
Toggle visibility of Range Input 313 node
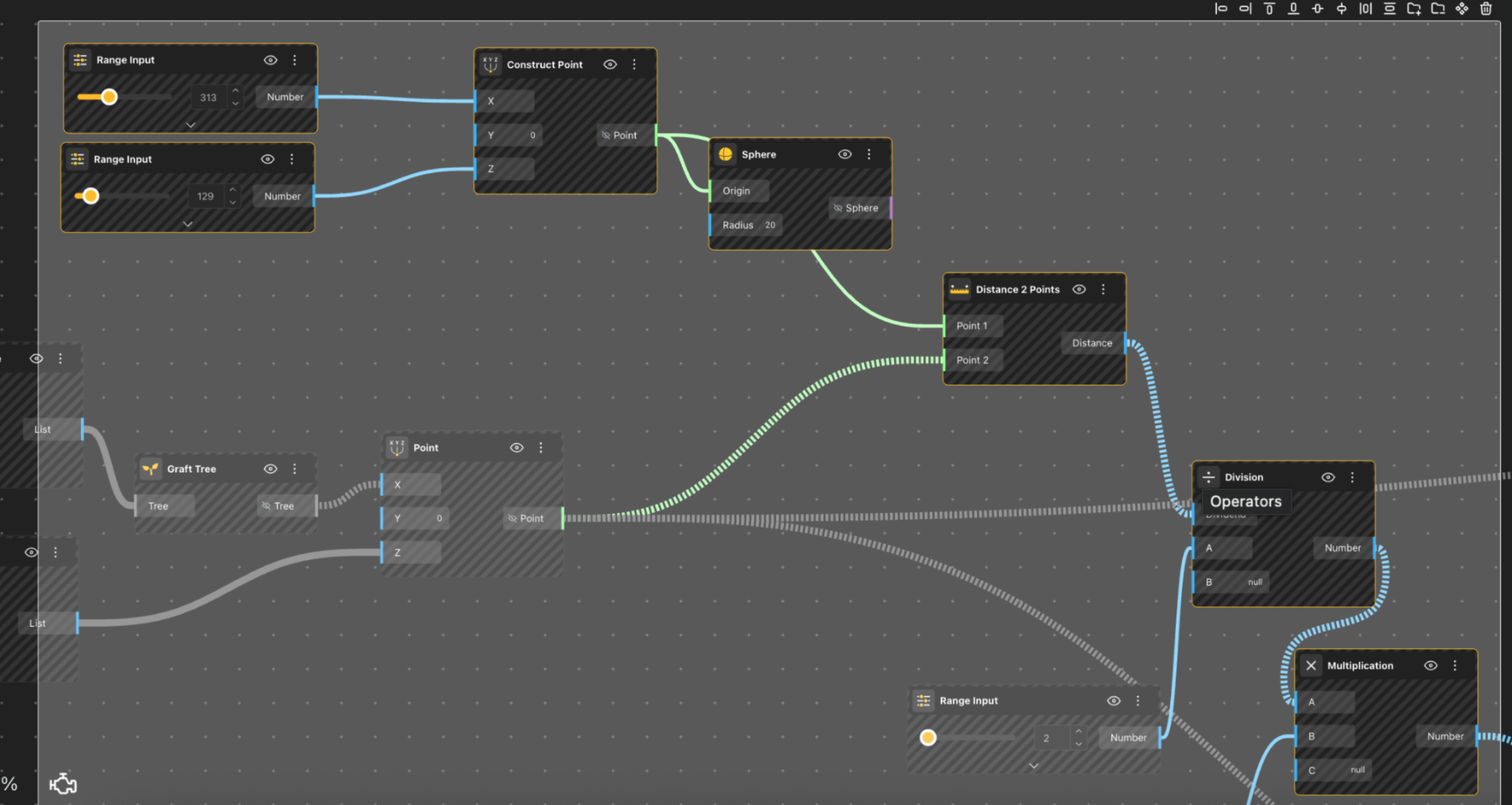[271, 60]
